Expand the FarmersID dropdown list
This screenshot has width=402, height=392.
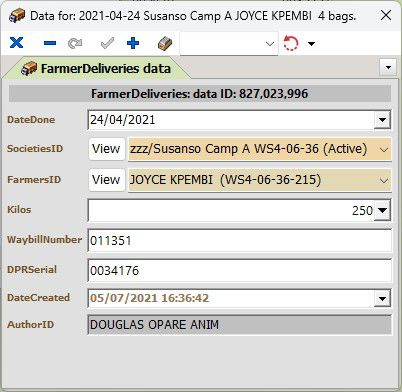click(x=384, y=180)
